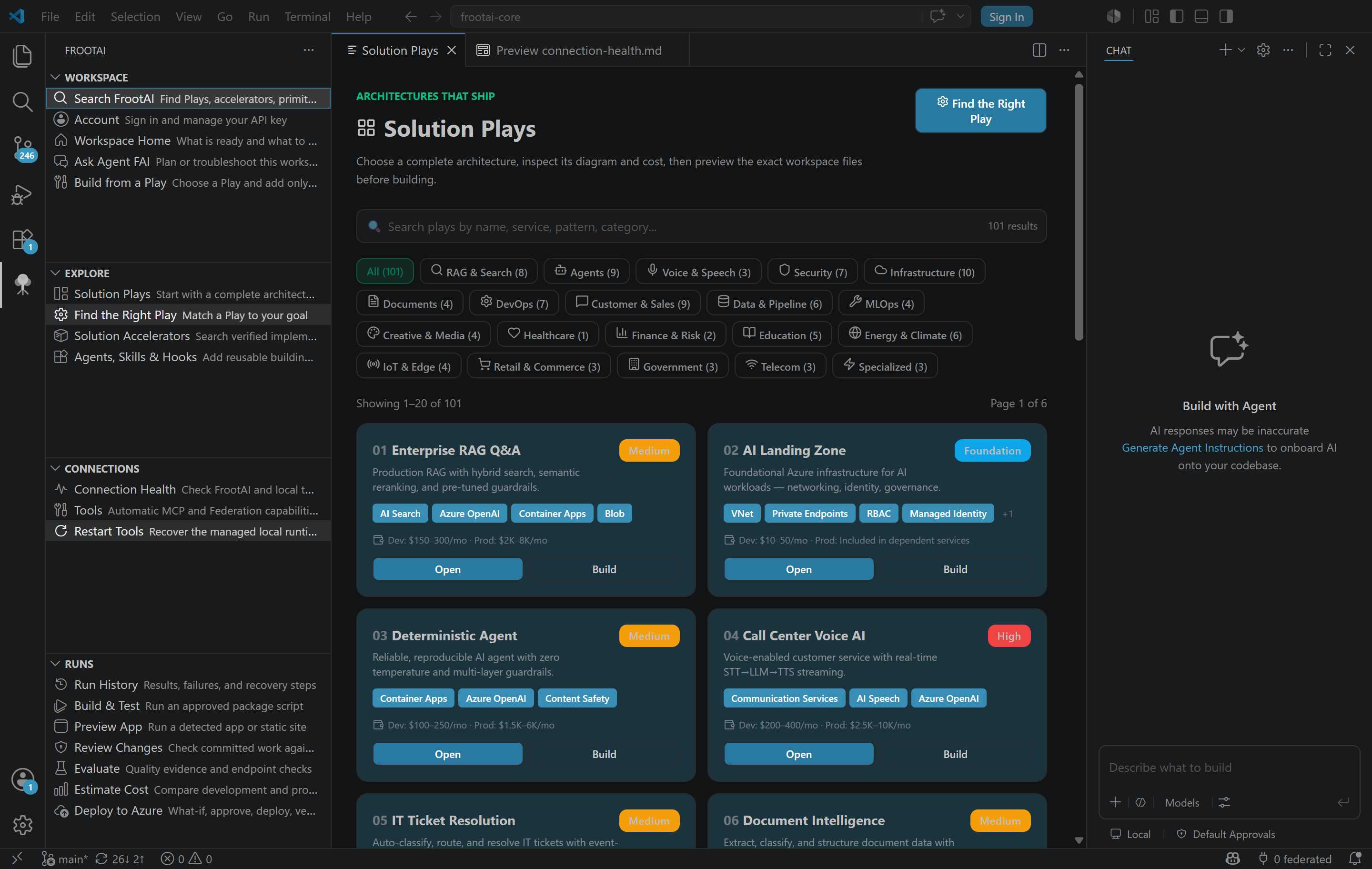The width and height of the screenshot is (1372, 869).
Task: Open the Selection menu
Action: pyautogui.click(x=135, y=17)
